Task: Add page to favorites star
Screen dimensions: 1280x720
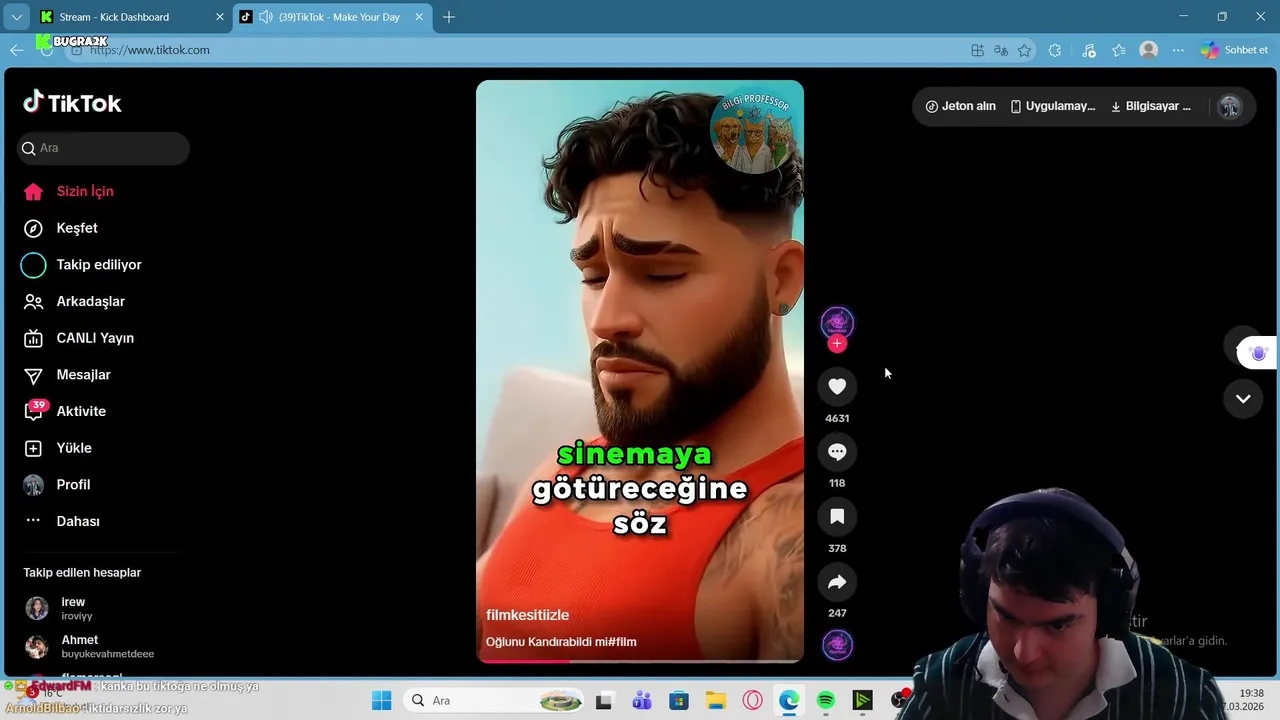Action: click(x=1024, y=50)
